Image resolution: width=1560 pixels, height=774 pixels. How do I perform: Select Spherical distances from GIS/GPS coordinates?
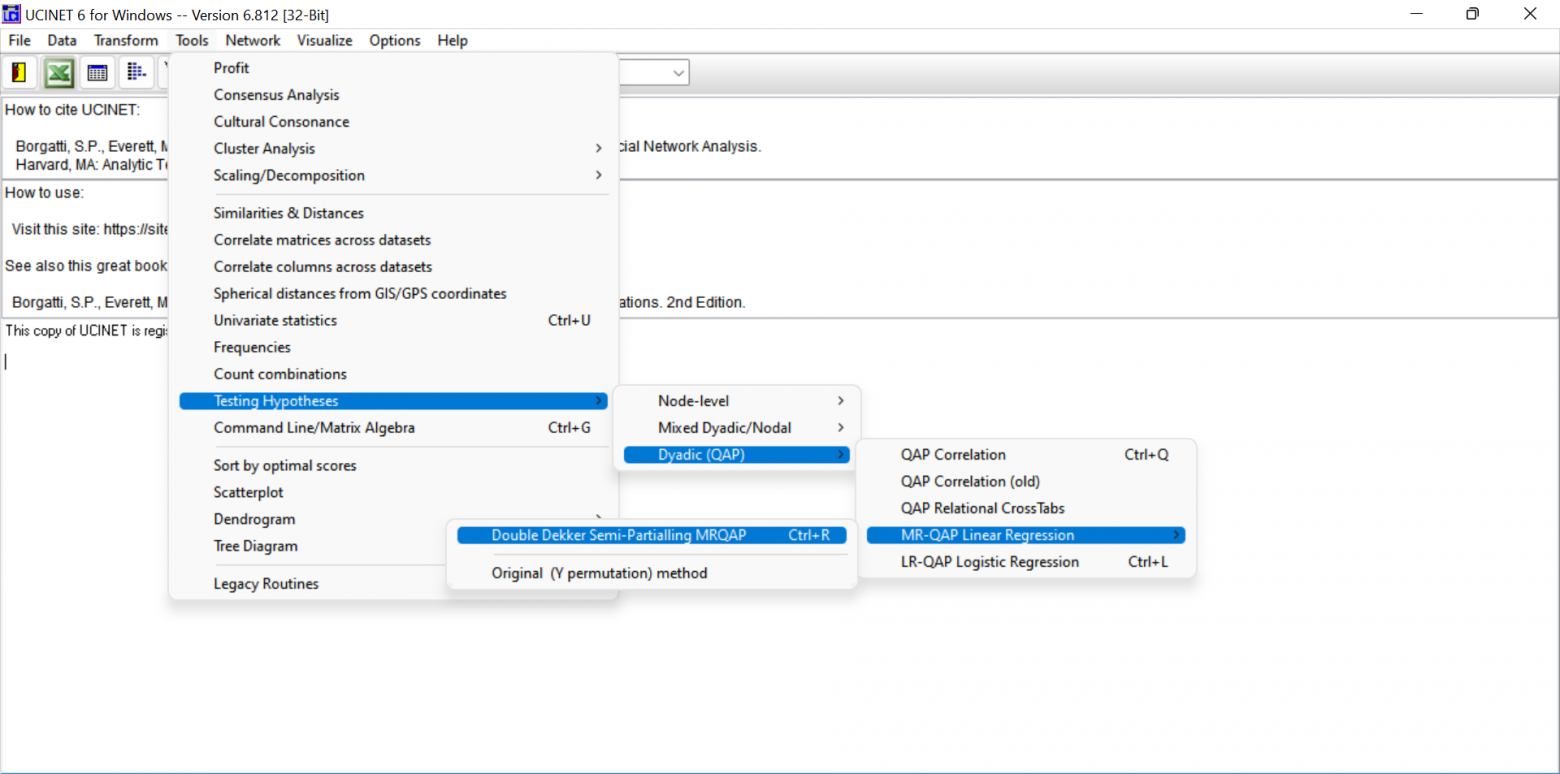[x=394, y=294]
